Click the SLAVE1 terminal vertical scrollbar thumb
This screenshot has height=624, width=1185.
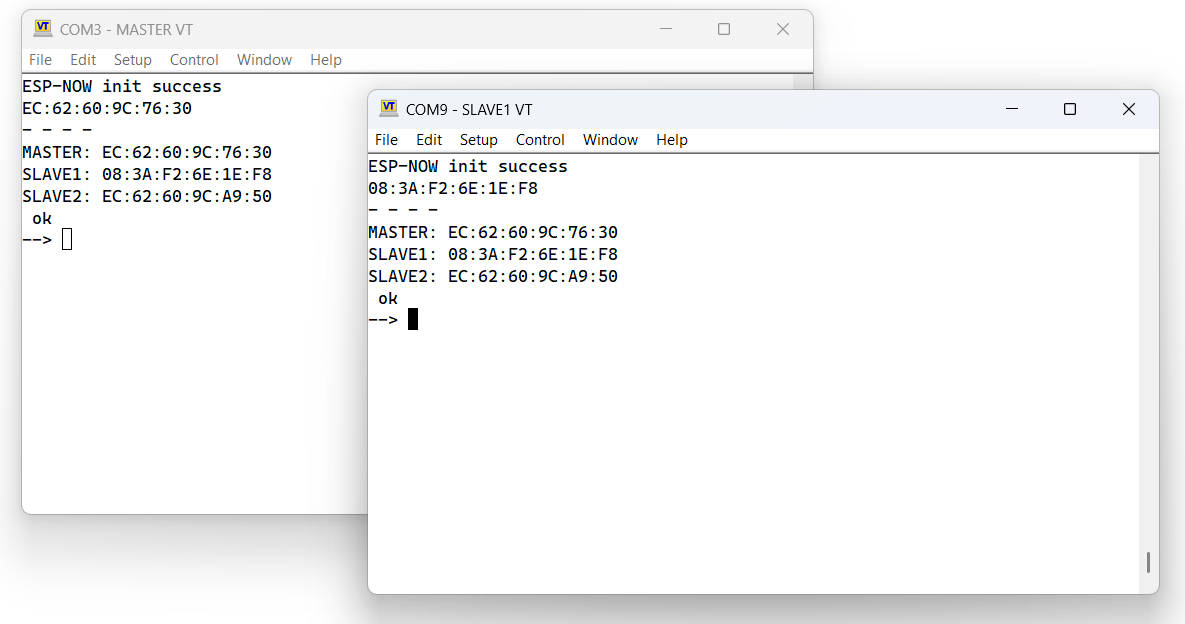[x=1148, y=562]
